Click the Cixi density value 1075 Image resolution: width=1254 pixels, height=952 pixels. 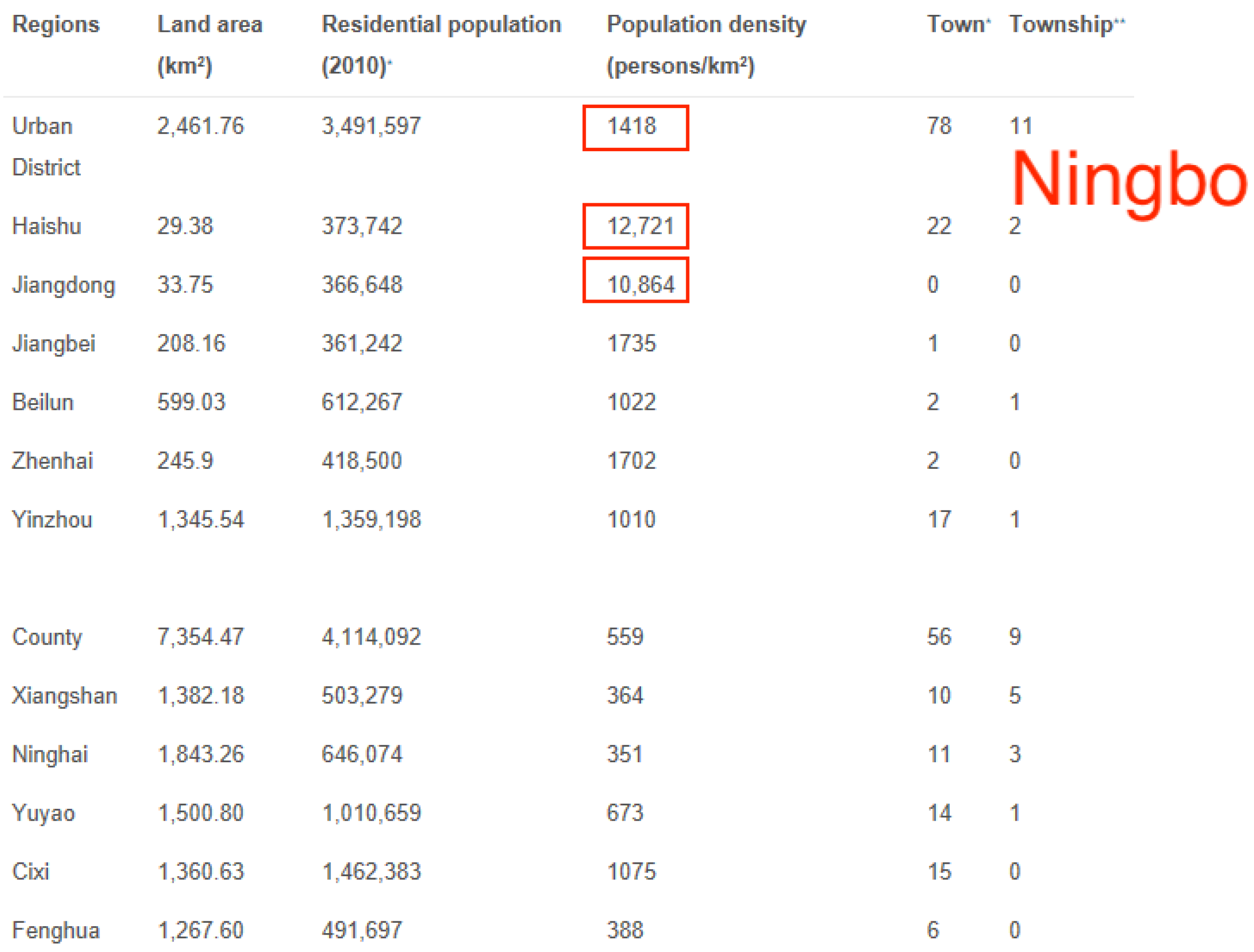(x=631, y=872)
